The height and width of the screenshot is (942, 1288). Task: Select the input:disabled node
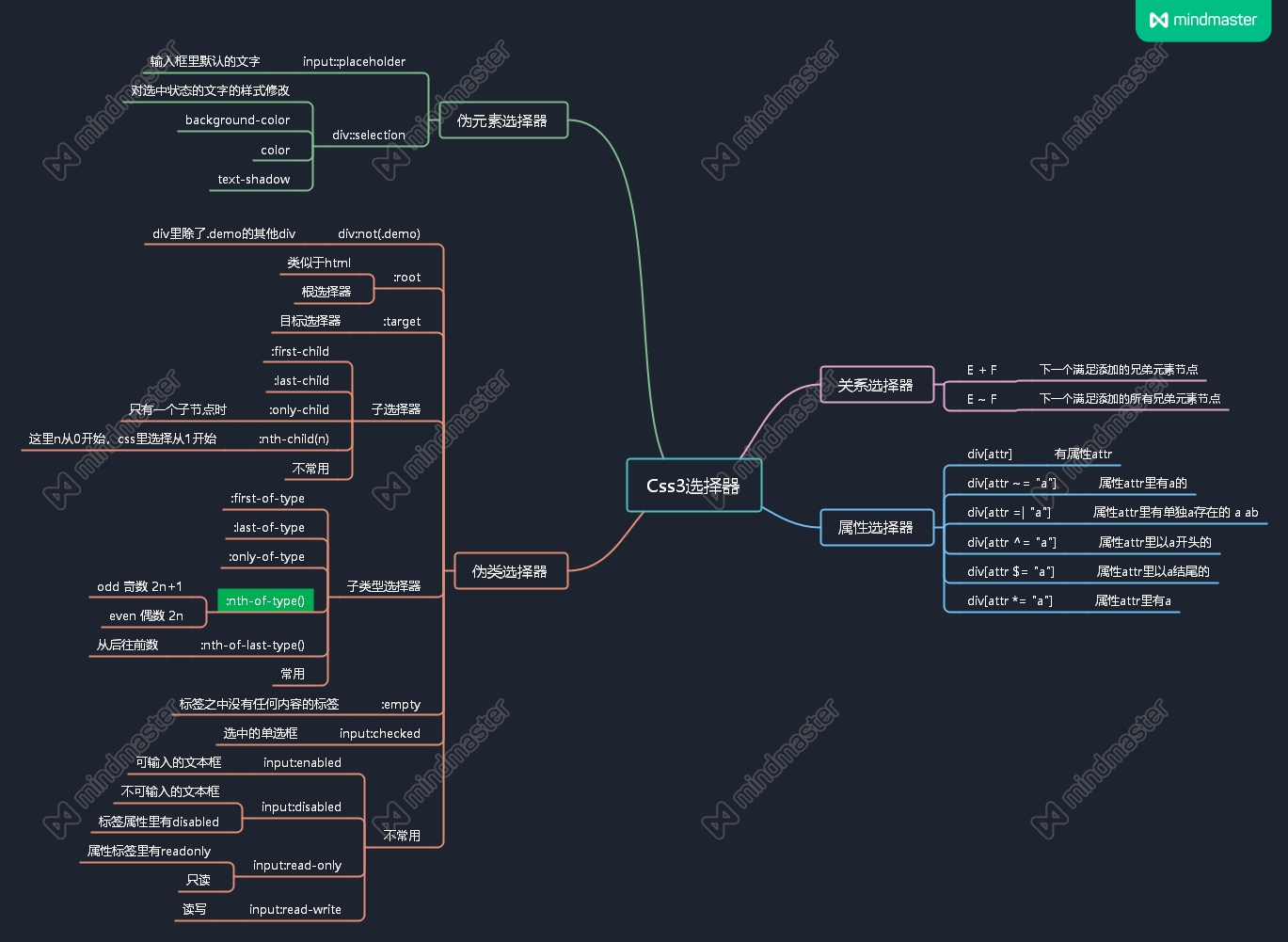pyautogui.click(x=301, y=807)
